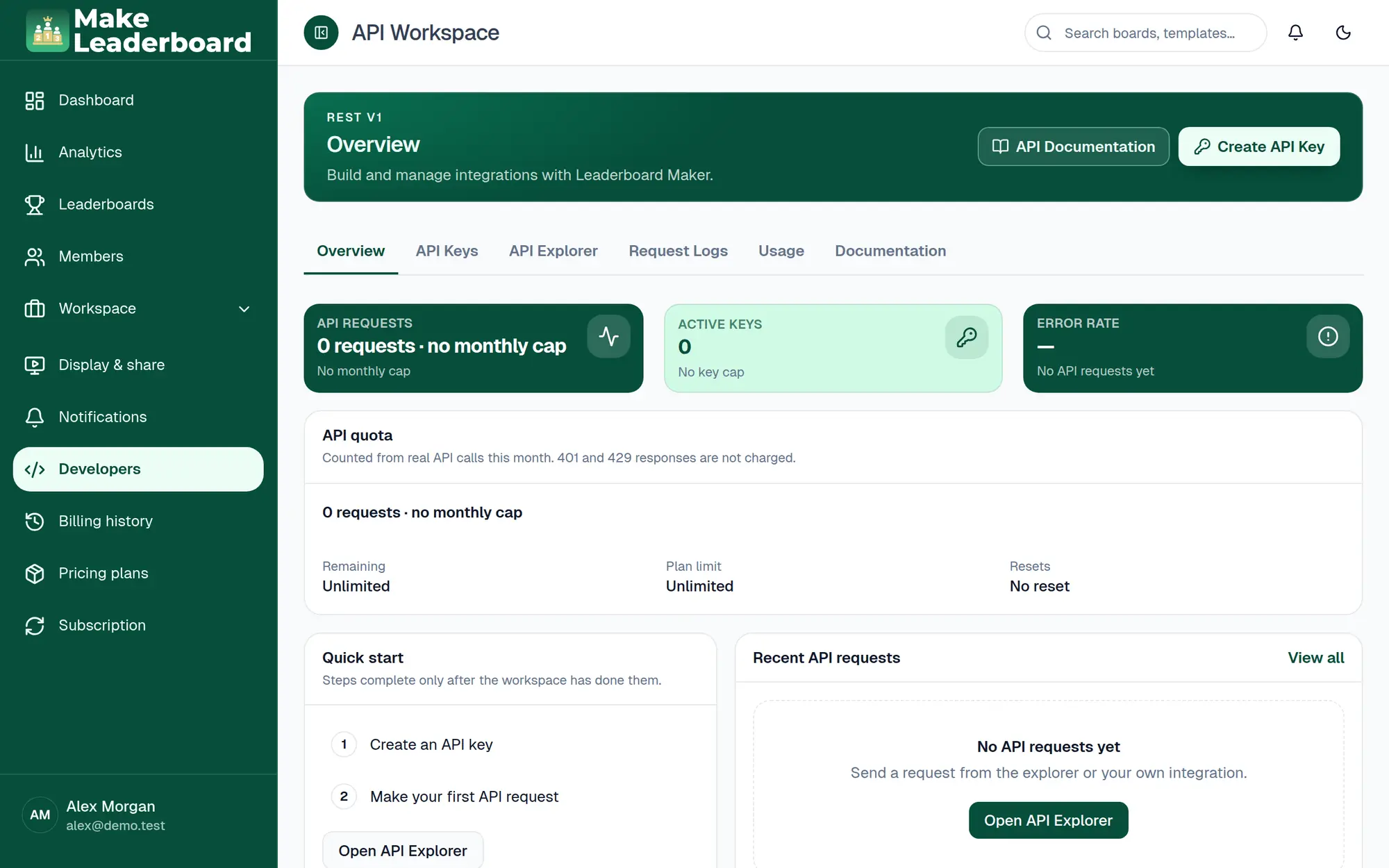Click the Members people icon
1389x868 pixels.
pyautogui.click(x=35, y=257)
